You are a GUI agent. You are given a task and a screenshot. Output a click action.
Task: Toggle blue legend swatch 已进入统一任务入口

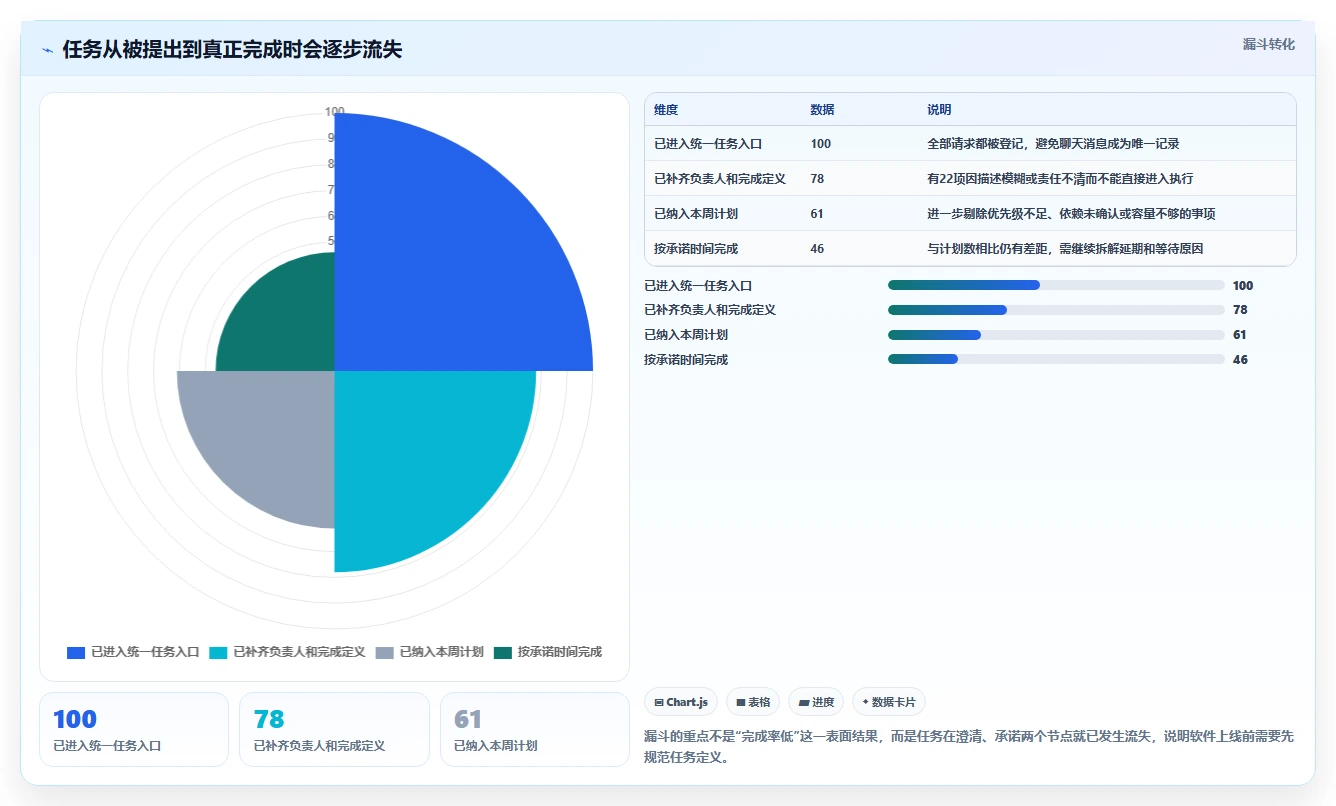pyautogui.click(x=76, y=652)
